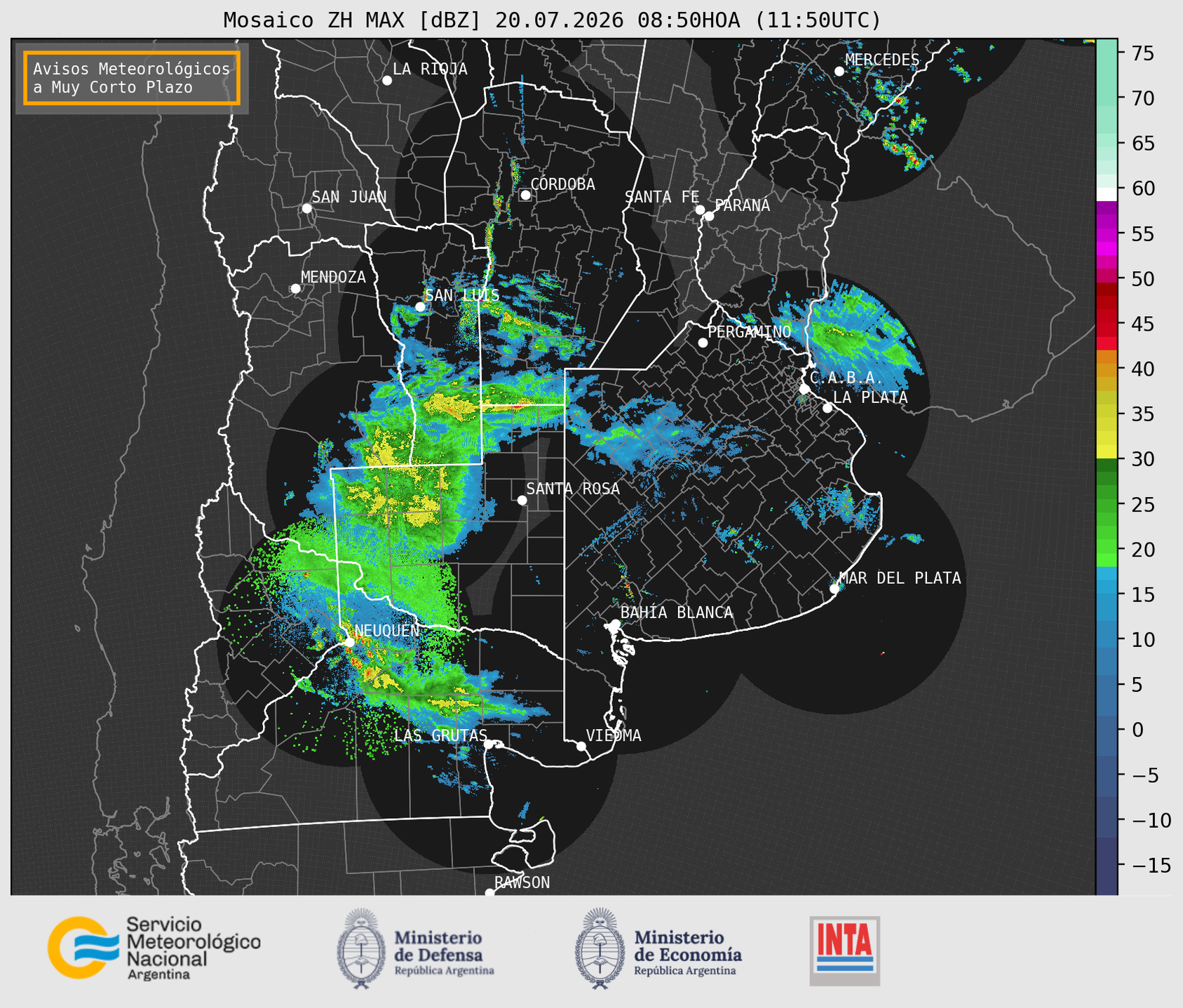Select the San Luis marker dot

420,306
